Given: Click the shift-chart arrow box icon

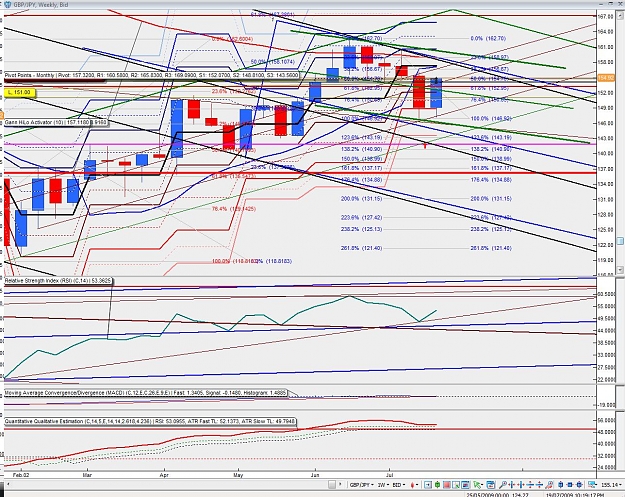Looking at the screenshot, I should coord(428,485).
